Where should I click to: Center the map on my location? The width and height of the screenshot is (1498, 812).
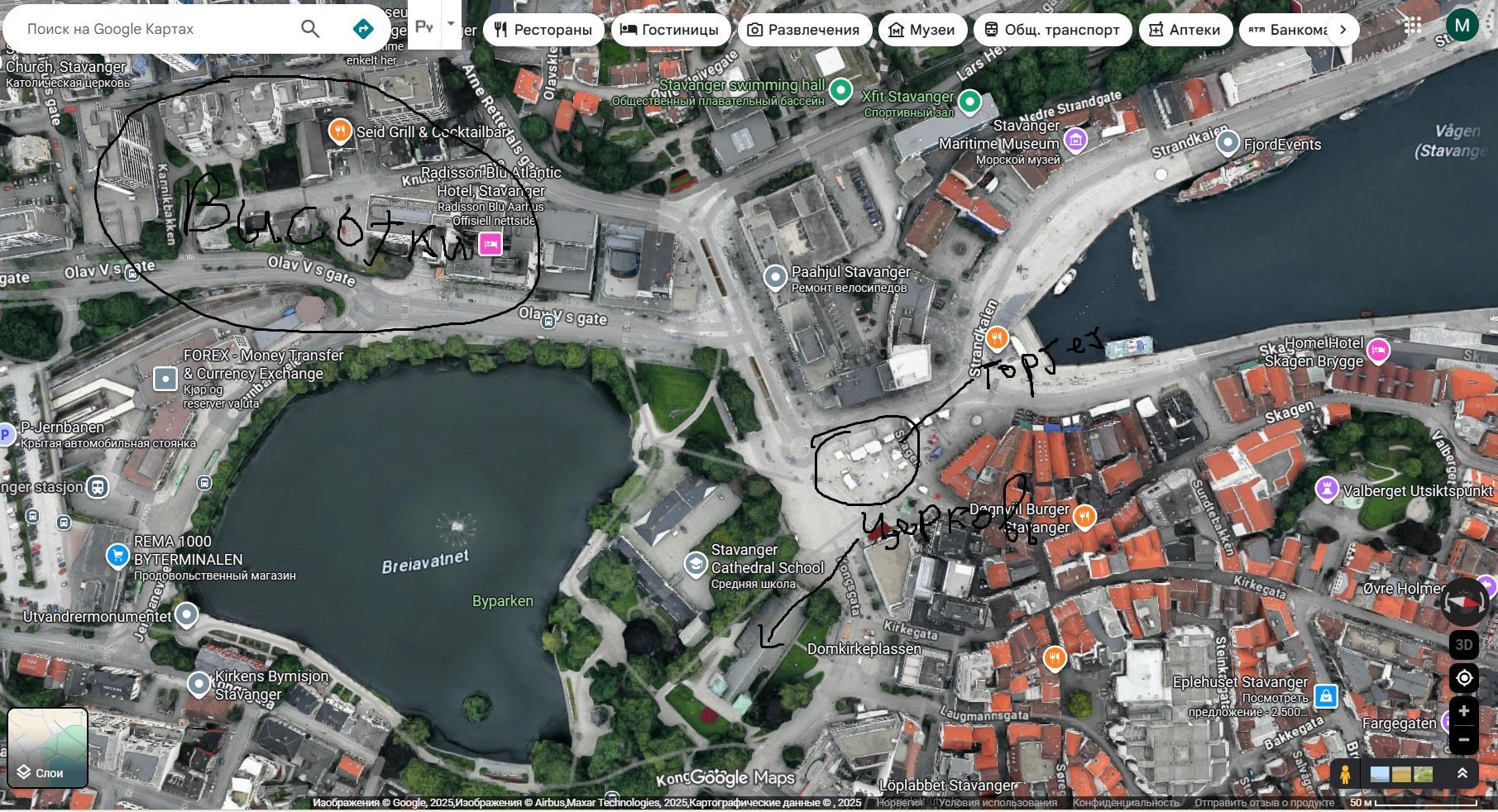click(1464, 678)
